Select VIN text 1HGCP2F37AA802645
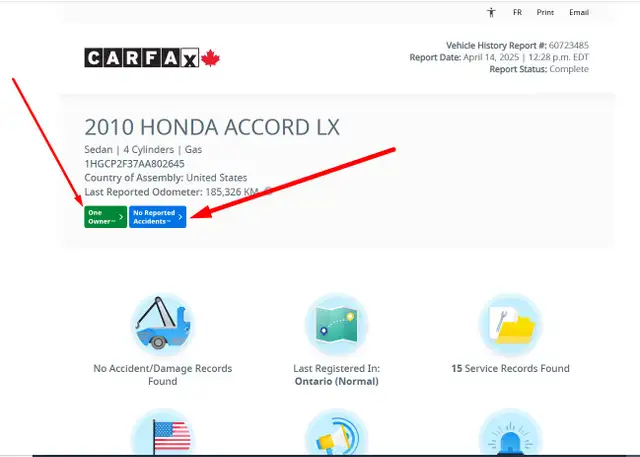Image resolution: width=640 pixels, height=457 pixels. [134, 164]
